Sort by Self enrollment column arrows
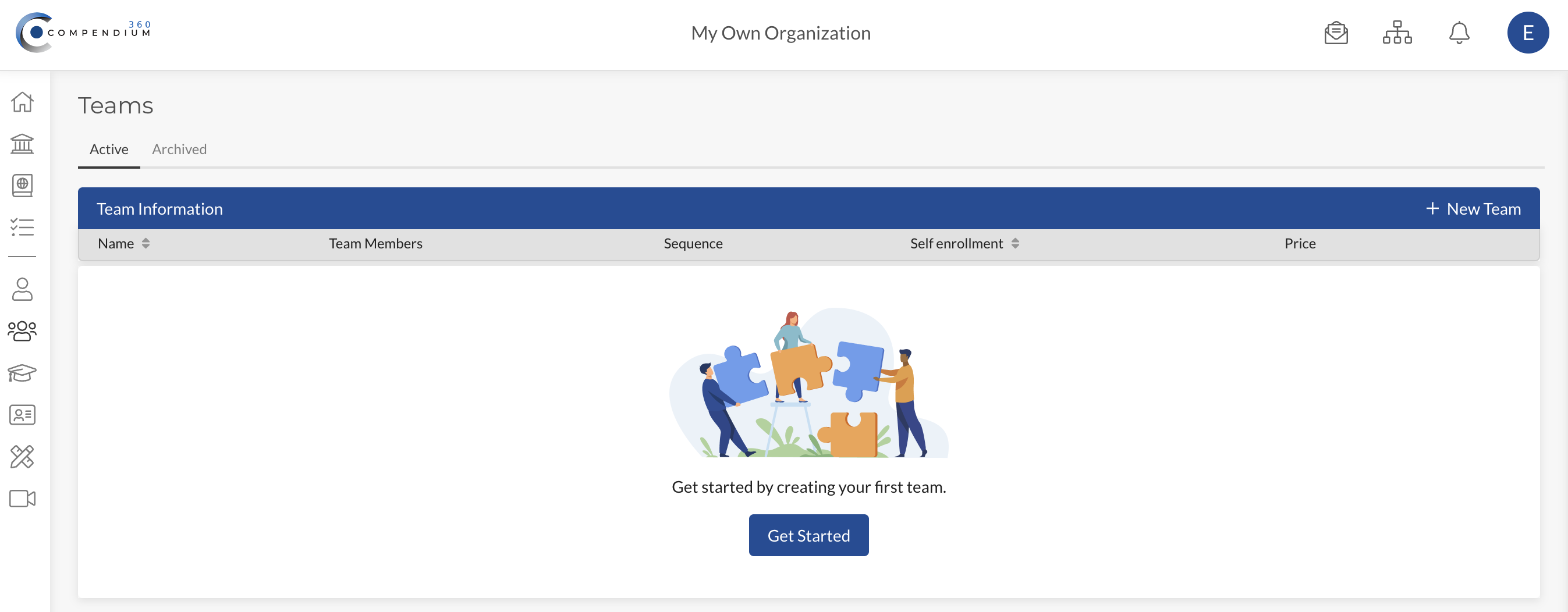 [1014, 243]
